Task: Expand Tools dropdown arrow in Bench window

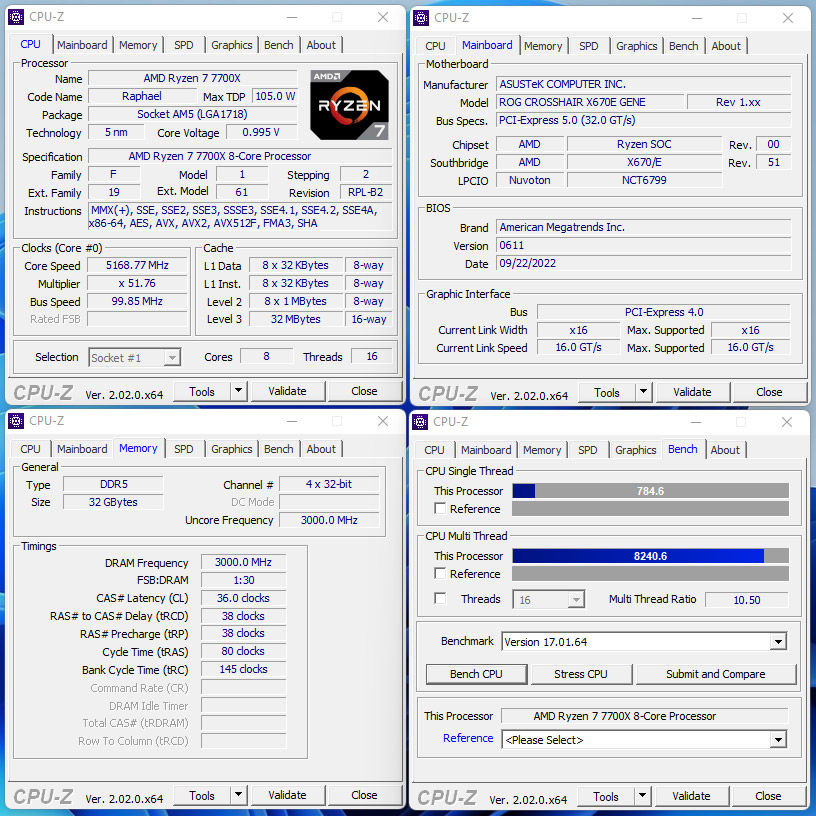Action: tap(642, 796)
